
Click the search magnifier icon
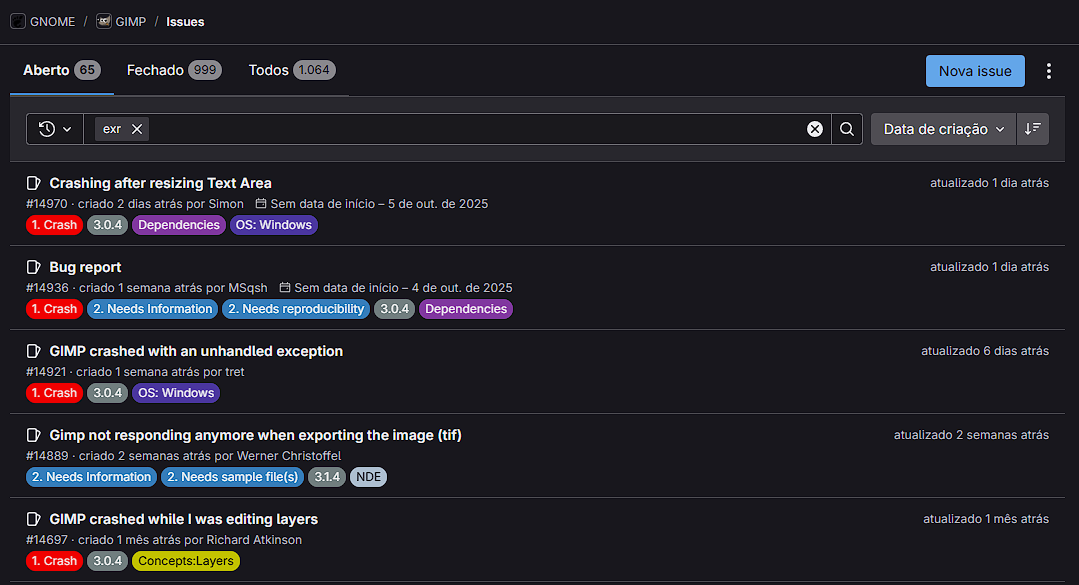[847, 129]
